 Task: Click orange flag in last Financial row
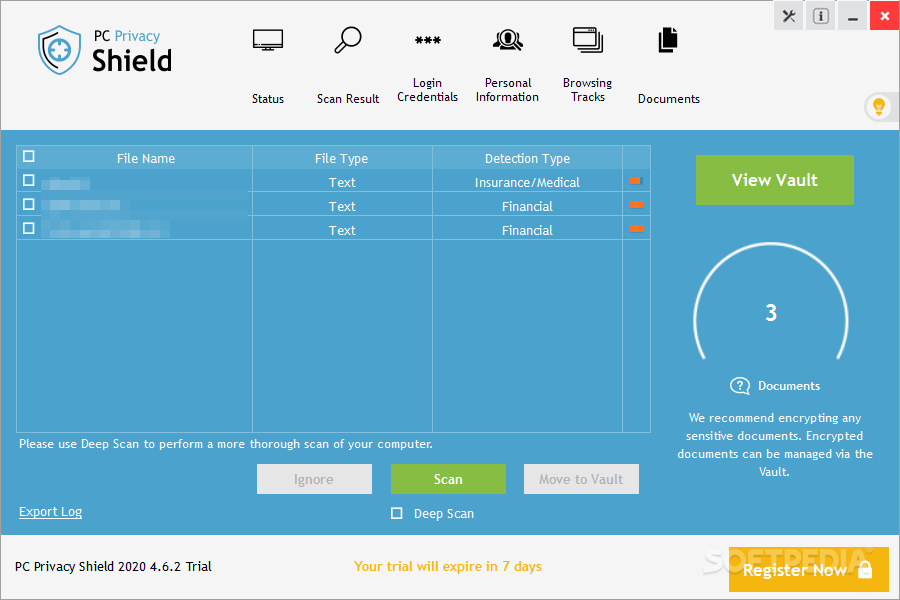coord(635,229)
